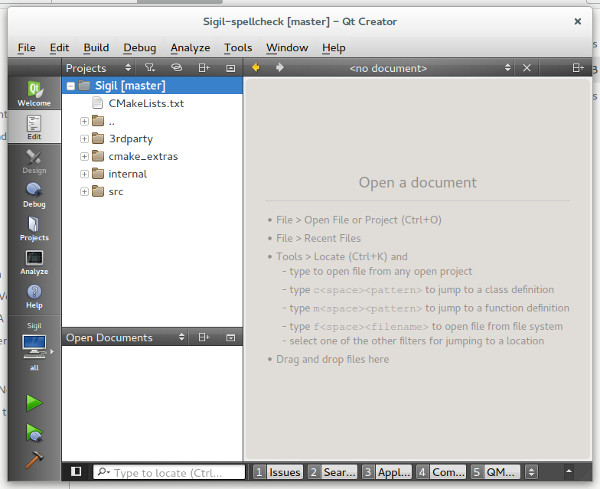The height and width of the screenshot is (489, 600).
Task: Expand the src folder
Action: point(84,192)
